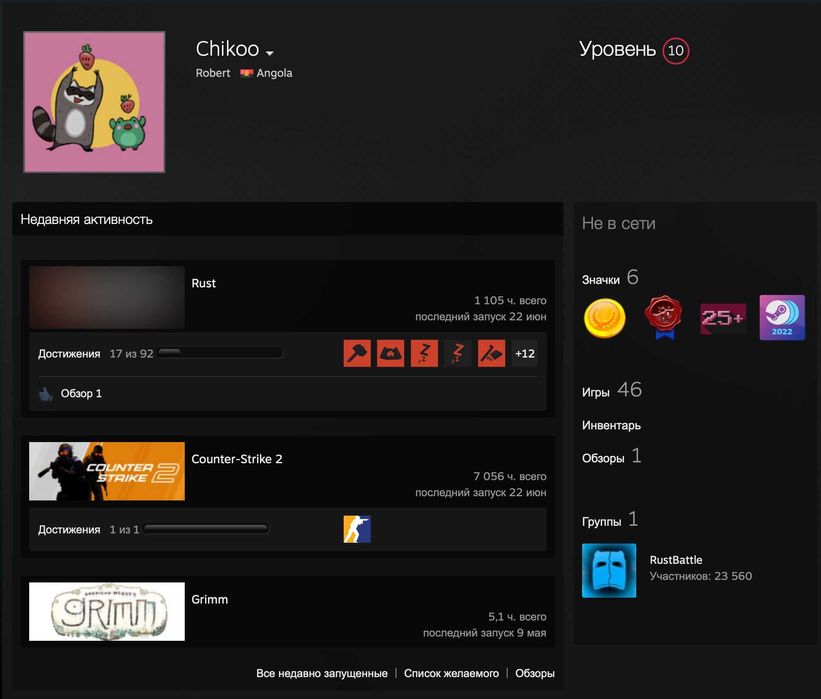The width and height of the screenshot is (821, 699).
Task: Open the Rust game title
Action: coord(204,283)
